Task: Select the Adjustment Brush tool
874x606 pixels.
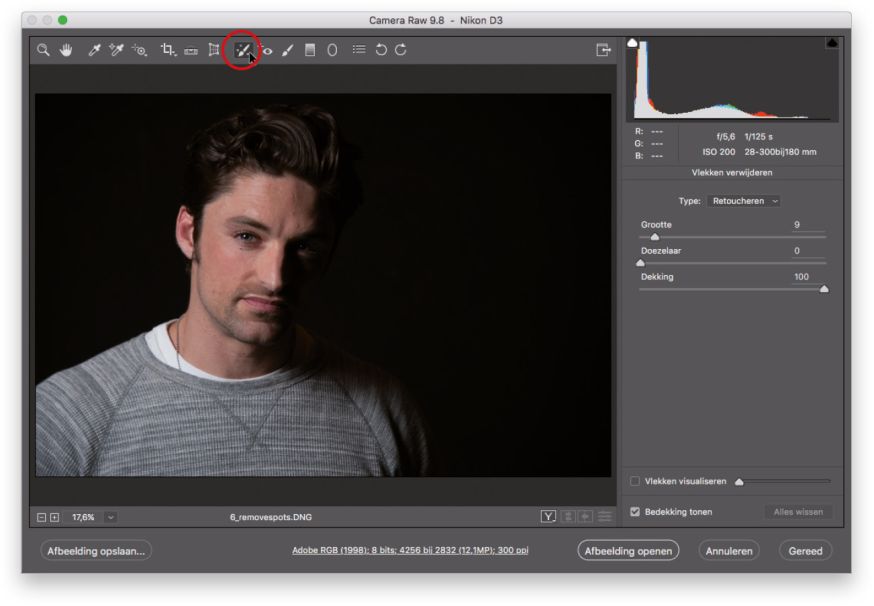Action: pyautogui.click(x=288, y=50)
